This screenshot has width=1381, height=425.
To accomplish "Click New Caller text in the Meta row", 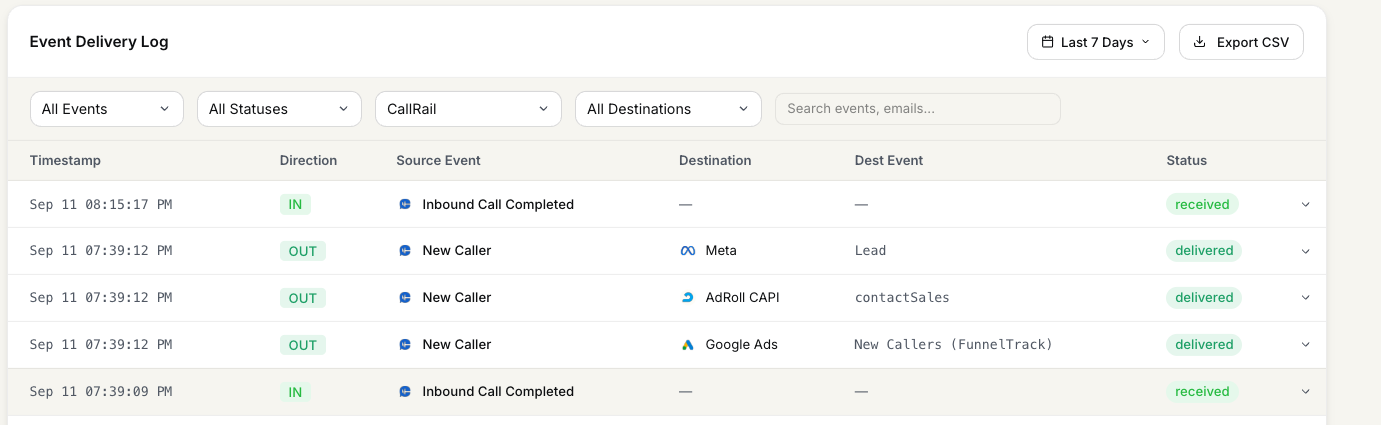I will [457, 251].
